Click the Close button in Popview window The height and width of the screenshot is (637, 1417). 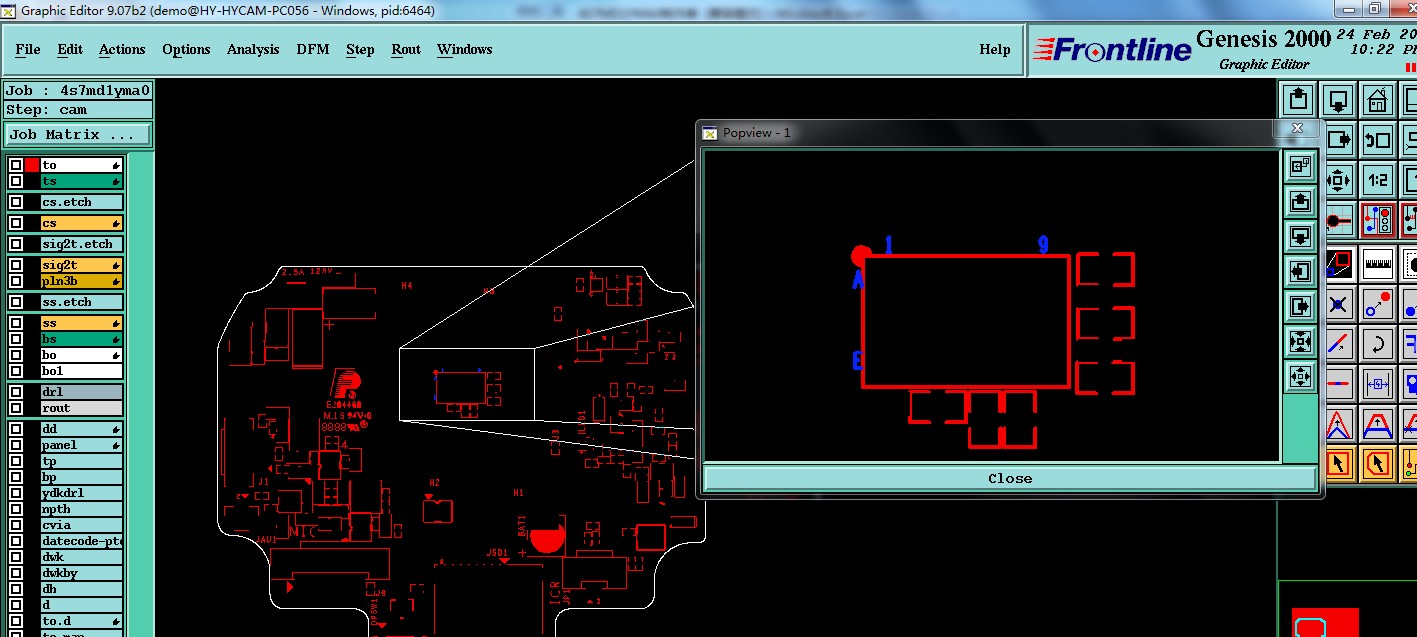pyautogui.click(x=1010, y=478)
